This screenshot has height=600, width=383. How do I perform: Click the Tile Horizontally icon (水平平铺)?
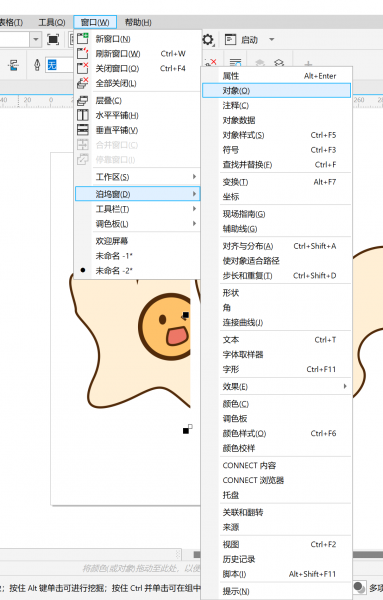(83, 115)
